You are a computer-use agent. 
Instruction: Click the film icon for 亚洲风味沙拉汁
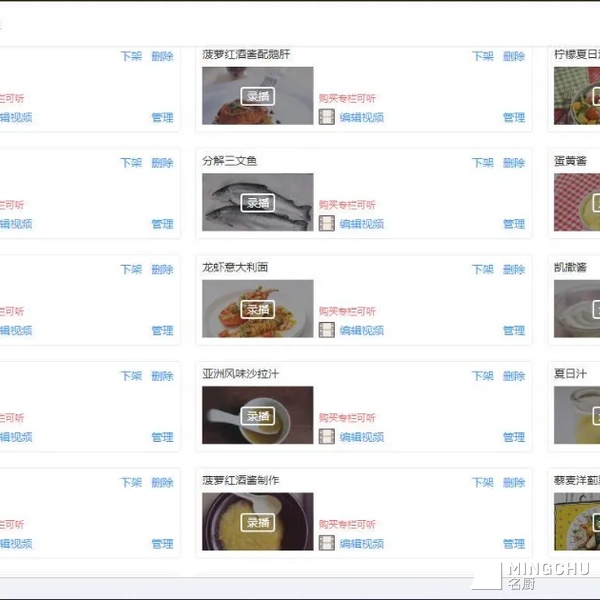pos(326,437)
